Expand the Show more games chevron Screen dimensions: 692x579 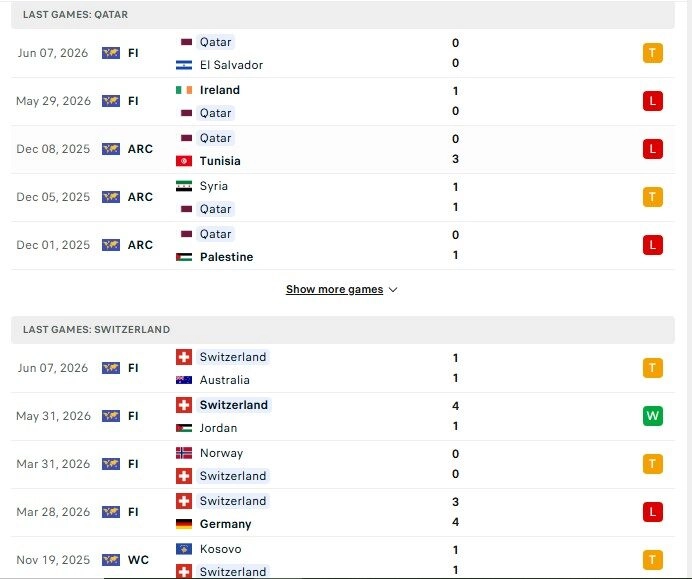(x=393, y=290)
